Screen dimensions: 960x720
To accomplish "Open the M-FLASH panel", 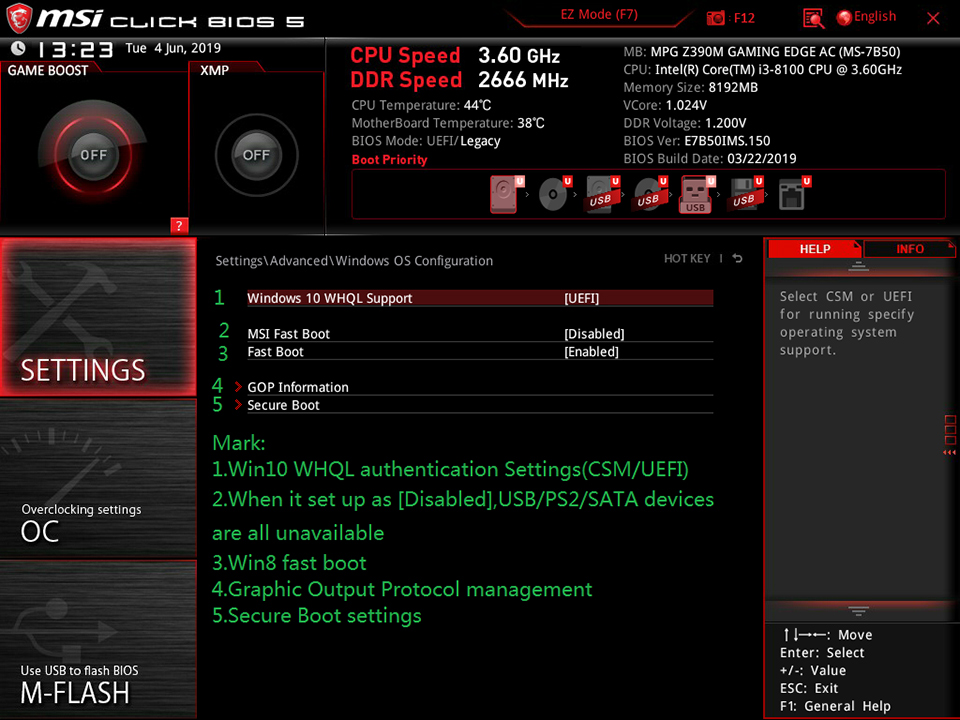I will [98, 640].
